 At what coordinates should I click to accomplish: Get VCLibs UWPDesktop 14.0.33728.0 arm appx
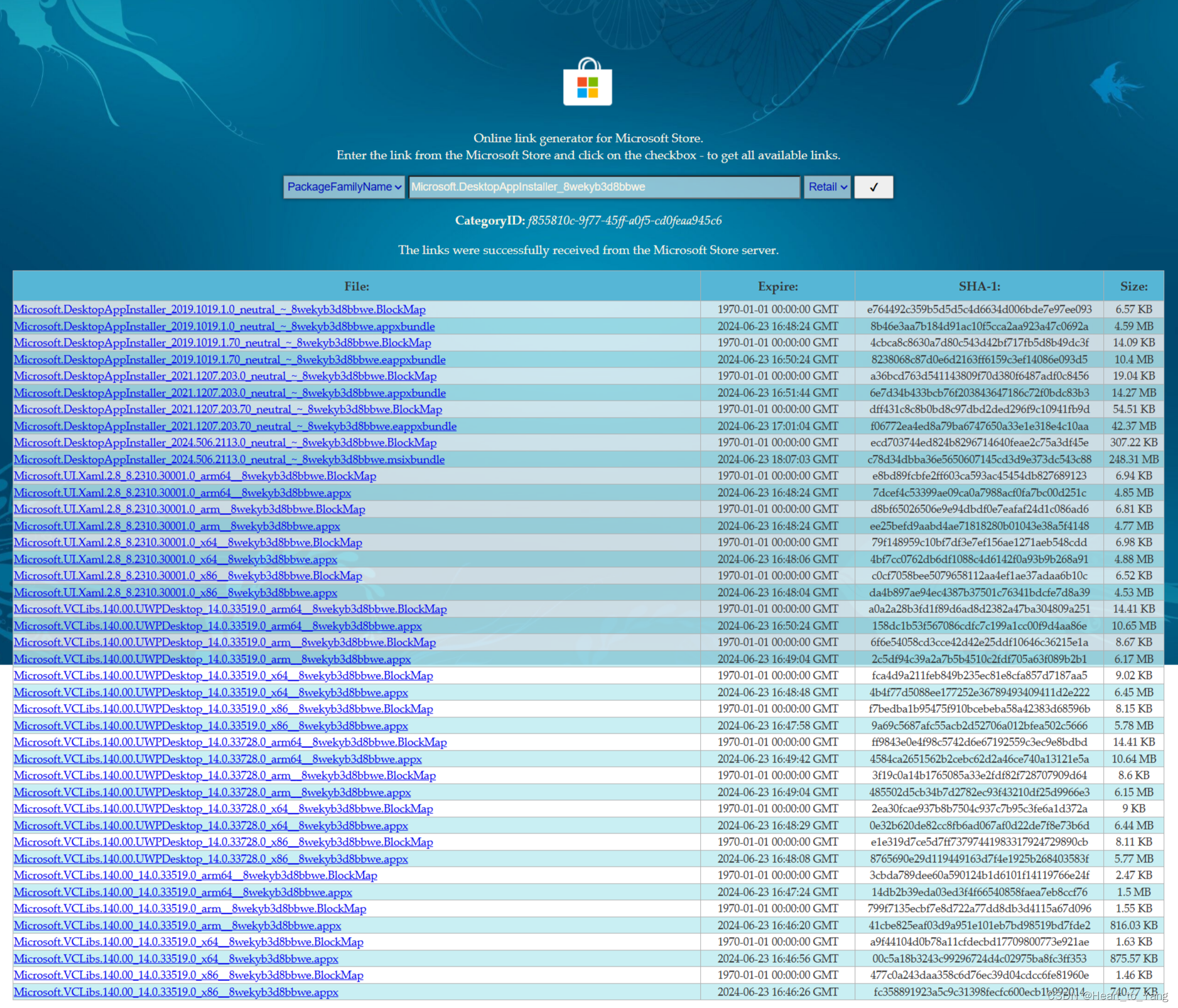(212, 793)
